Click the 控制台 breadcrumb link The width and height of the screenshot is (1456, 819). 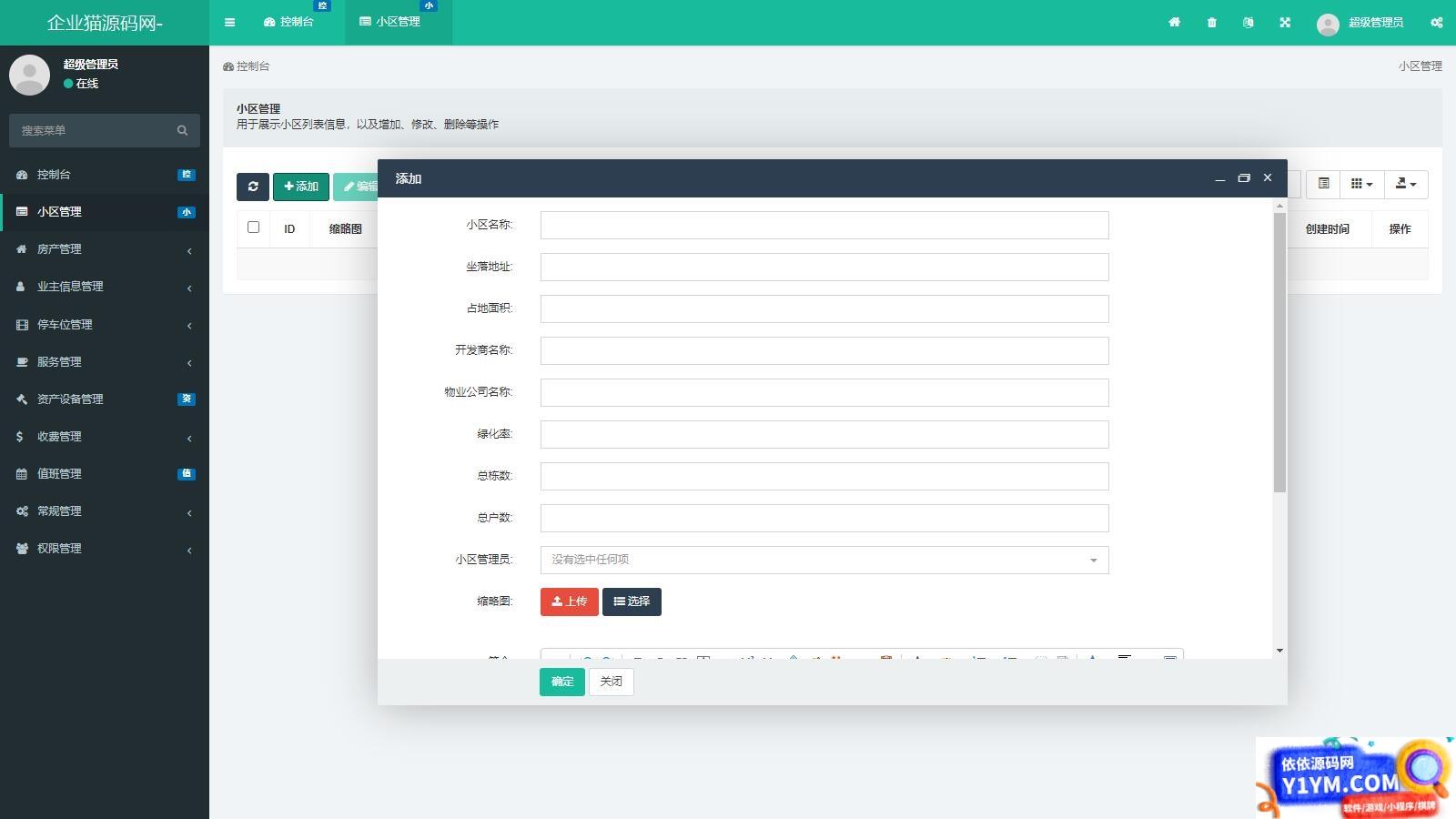[247, 66]
